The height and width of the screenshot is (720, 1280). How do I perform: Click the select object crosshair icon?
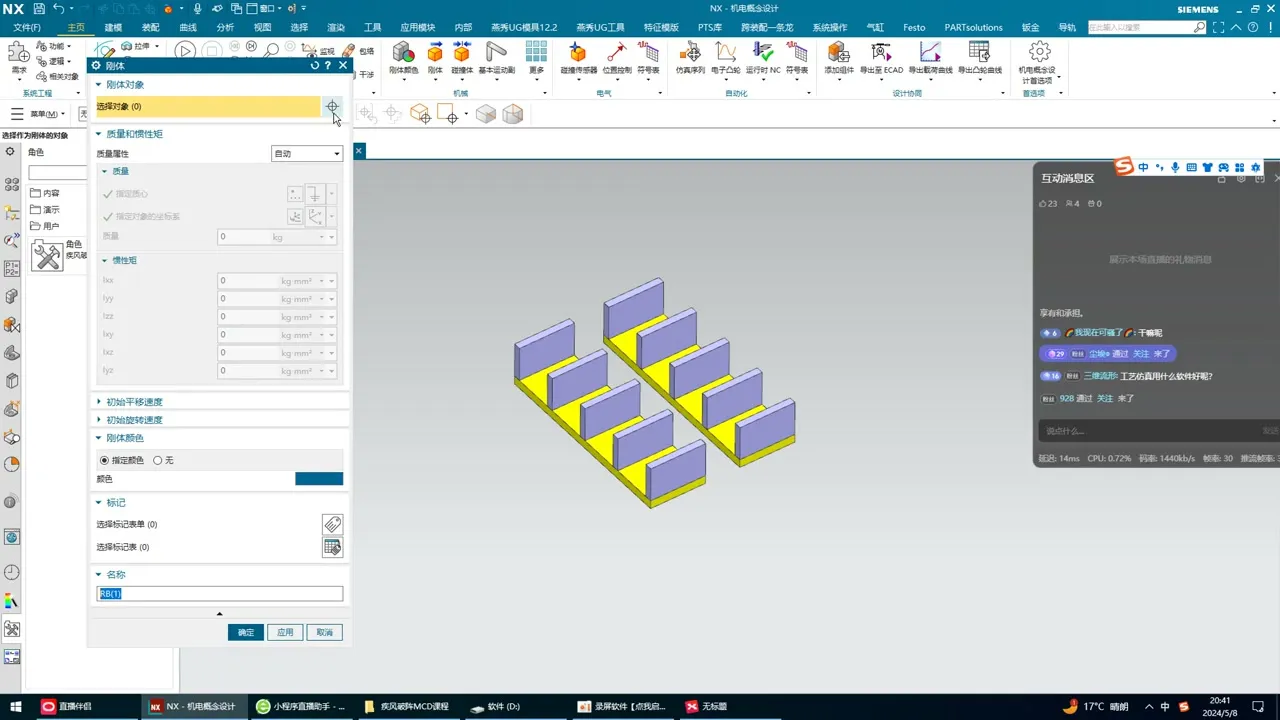(x=332, y=106)
